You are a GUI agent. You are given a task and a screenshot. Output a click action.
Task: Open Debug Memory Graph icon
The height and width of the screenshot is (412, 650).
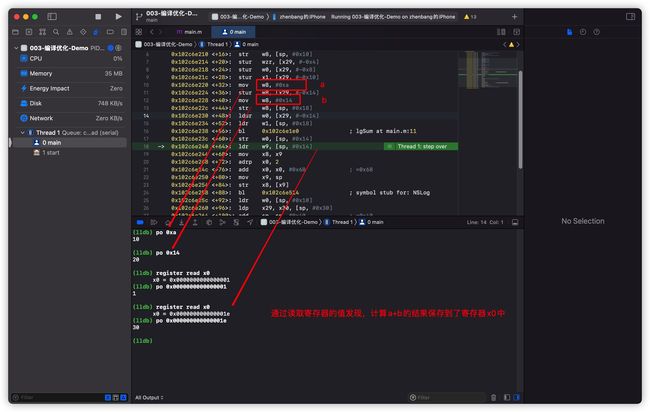pos(223,222)
